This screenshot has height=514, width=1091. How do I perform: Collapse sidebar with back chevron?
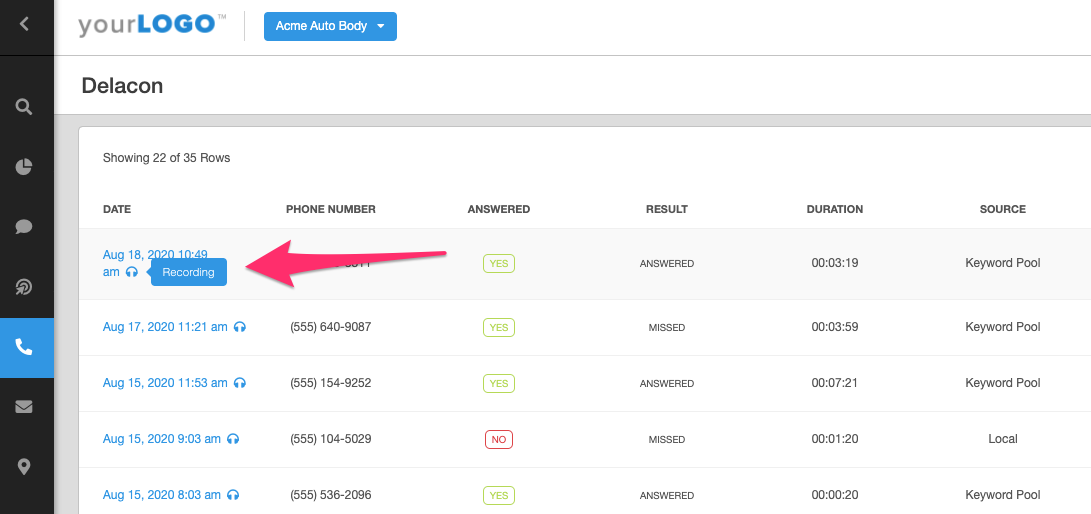pyautogui.click(x=24, y=24)
